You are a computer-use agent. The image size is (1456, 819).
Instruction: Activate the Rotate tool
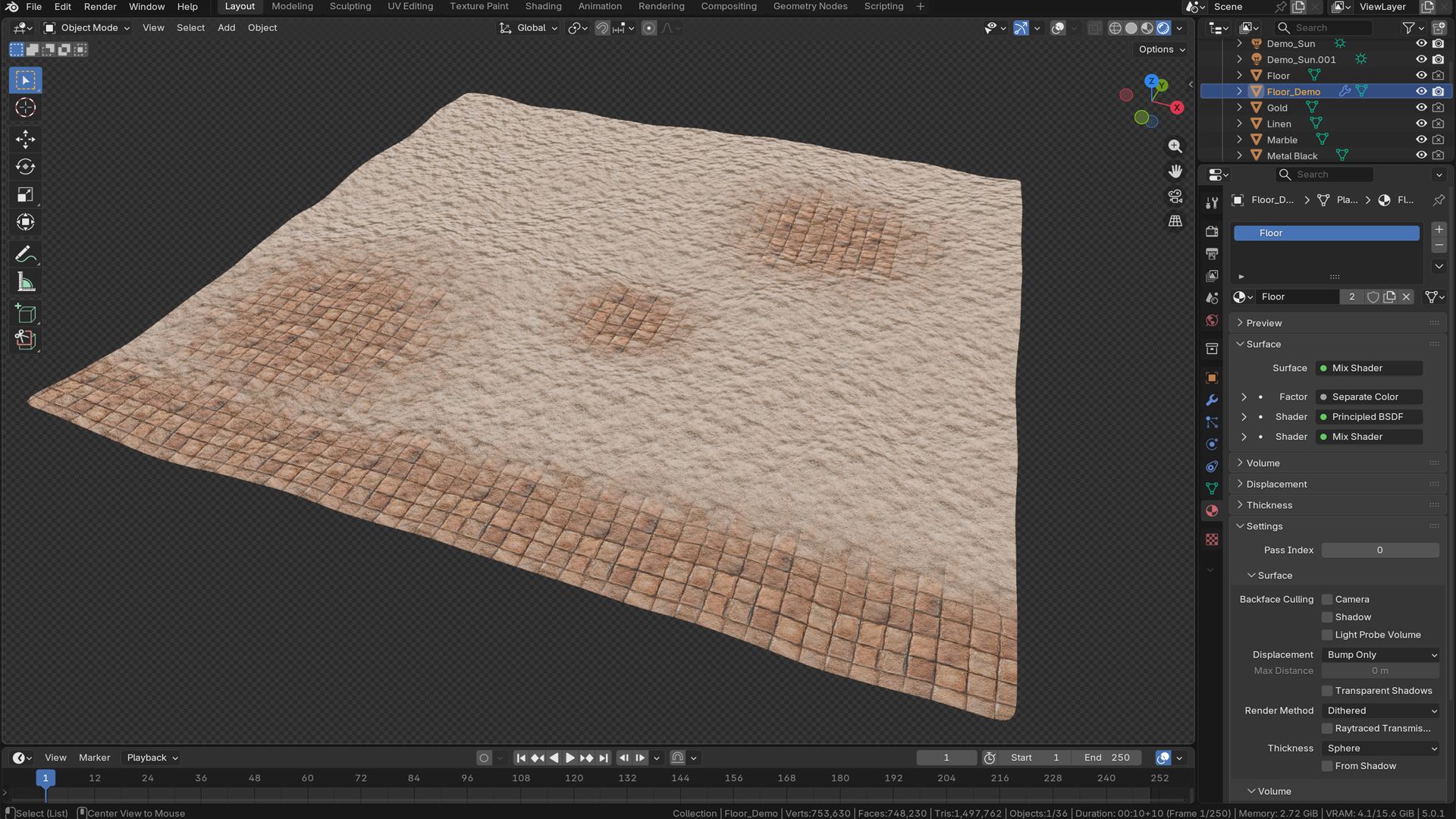pos(25,167)
